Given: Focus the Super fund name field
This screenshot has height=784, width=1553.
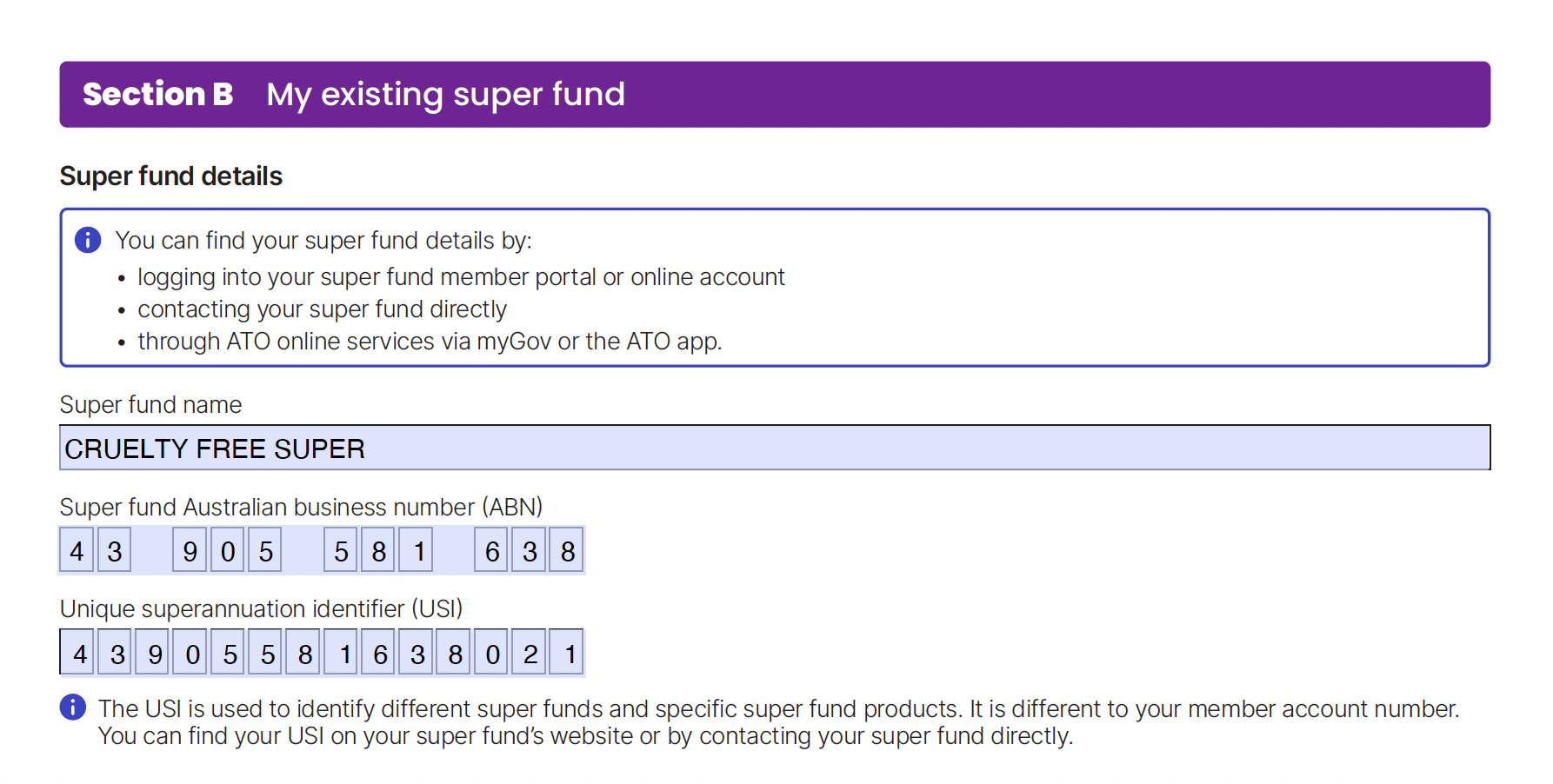Looking at the screenshot, I should point(774,448).
